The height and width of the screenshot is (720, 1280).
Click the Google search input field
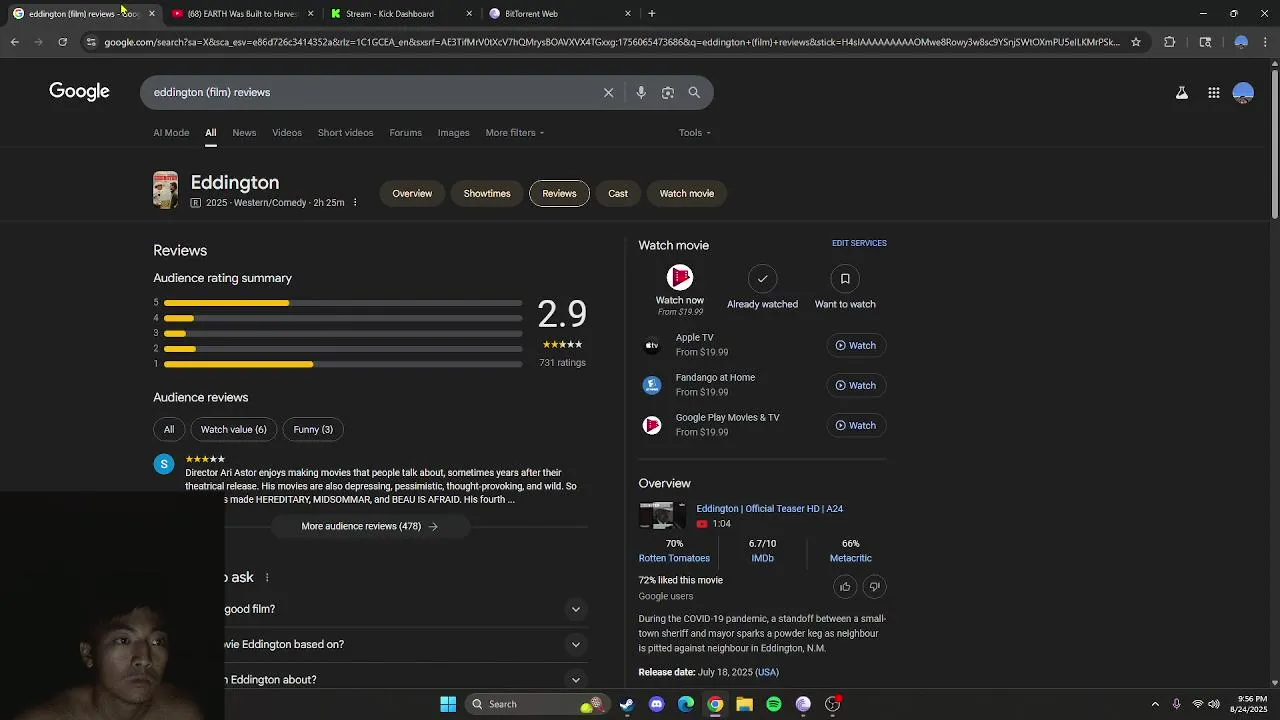[370, 92]
